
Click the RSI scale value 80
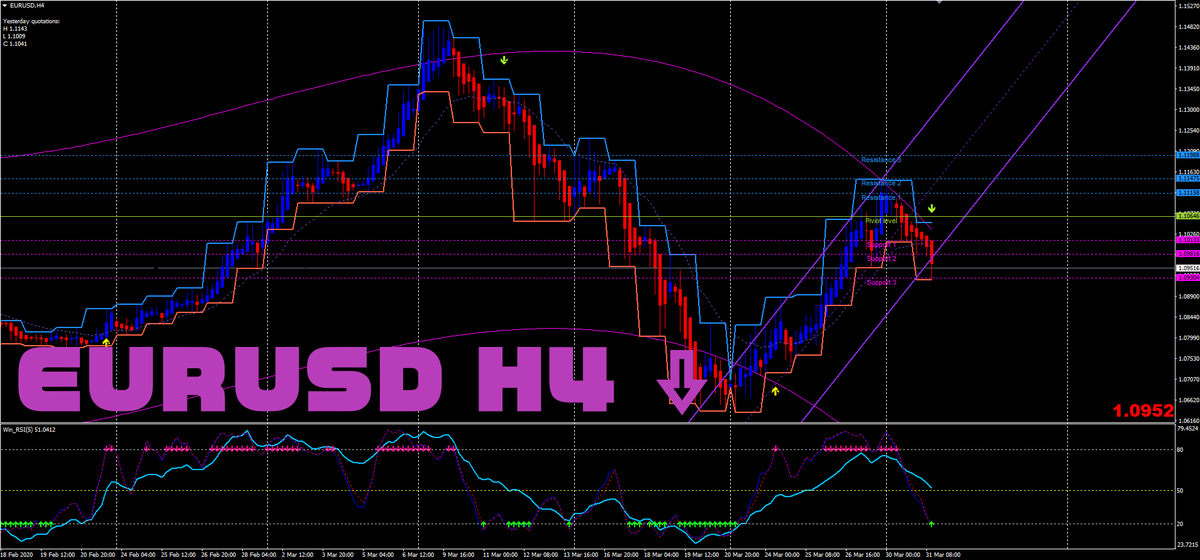[1181, 450]
